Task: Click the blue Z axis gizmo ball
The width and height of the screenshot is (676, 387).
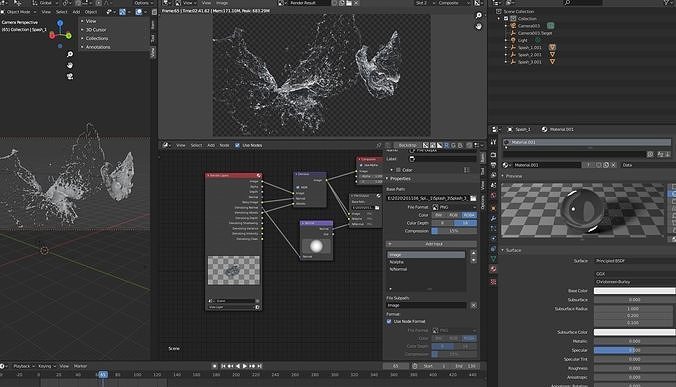Action: [x=60, y=23]
